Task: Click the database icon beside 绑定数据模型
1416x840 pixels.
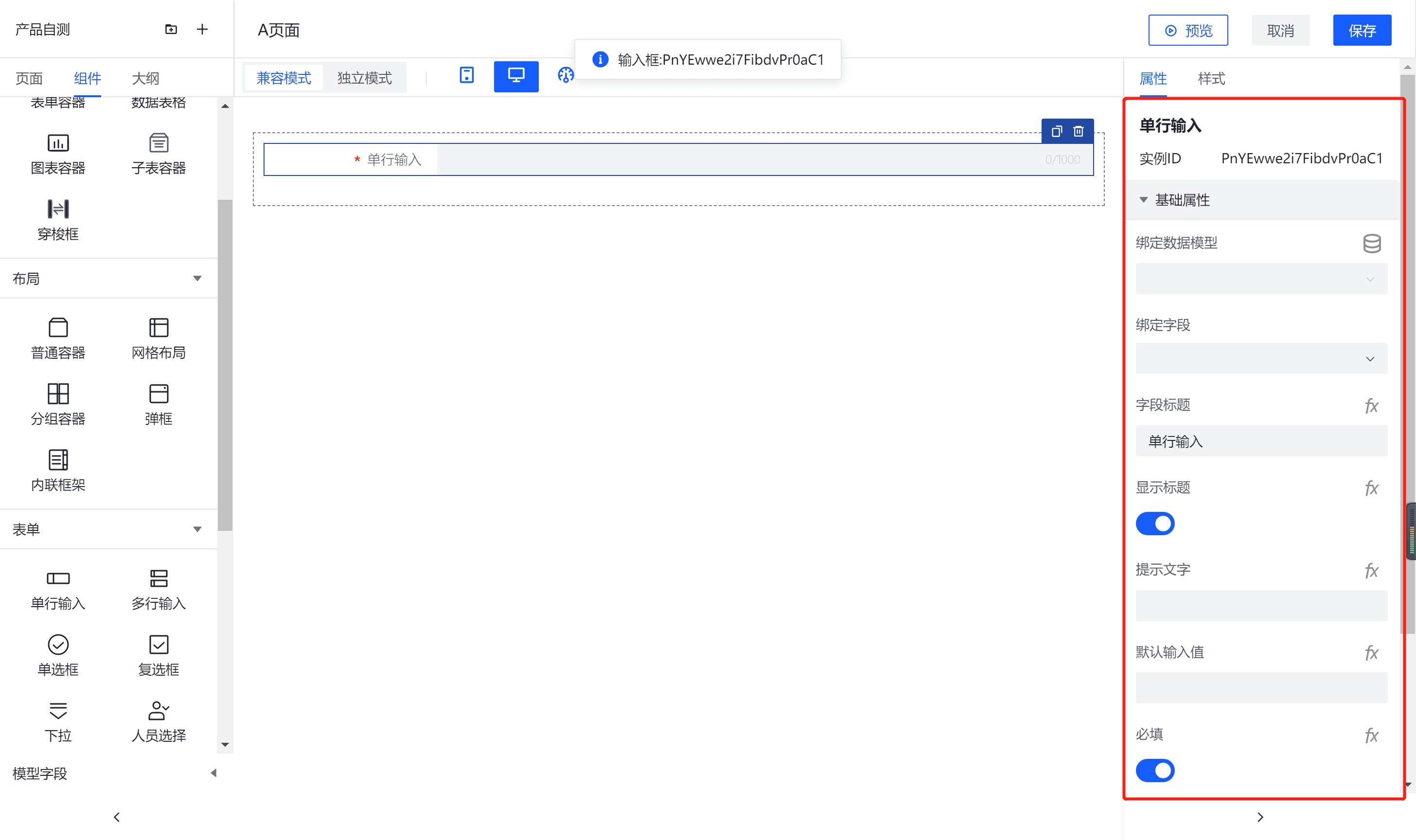Action: 1371,244
